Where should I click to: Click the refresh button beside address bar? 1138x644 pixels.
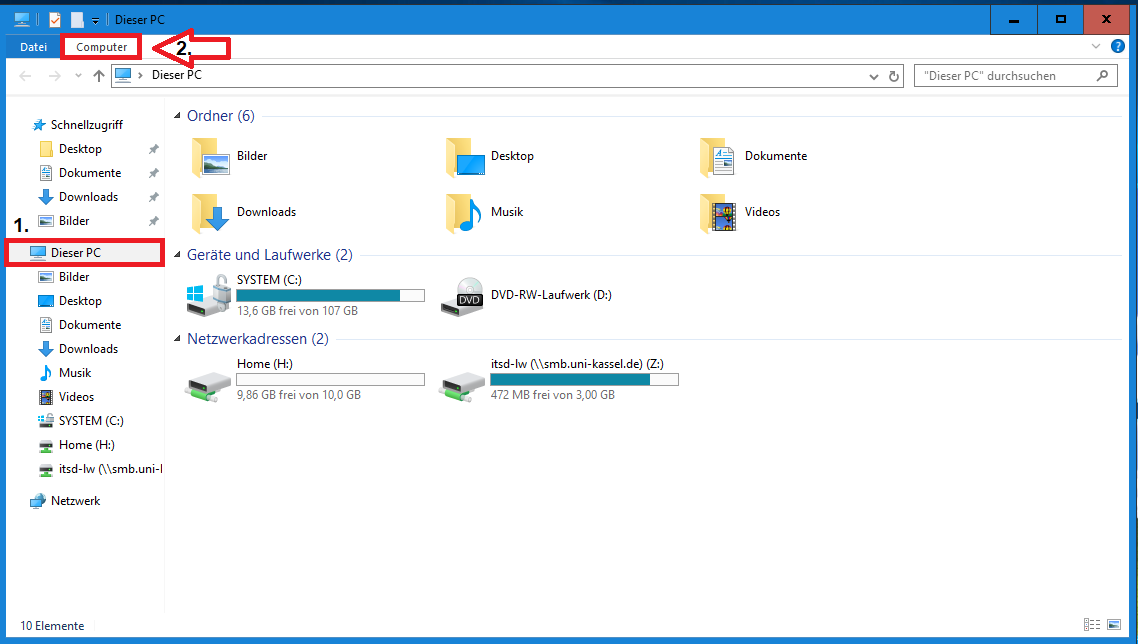tap(895, 76)
